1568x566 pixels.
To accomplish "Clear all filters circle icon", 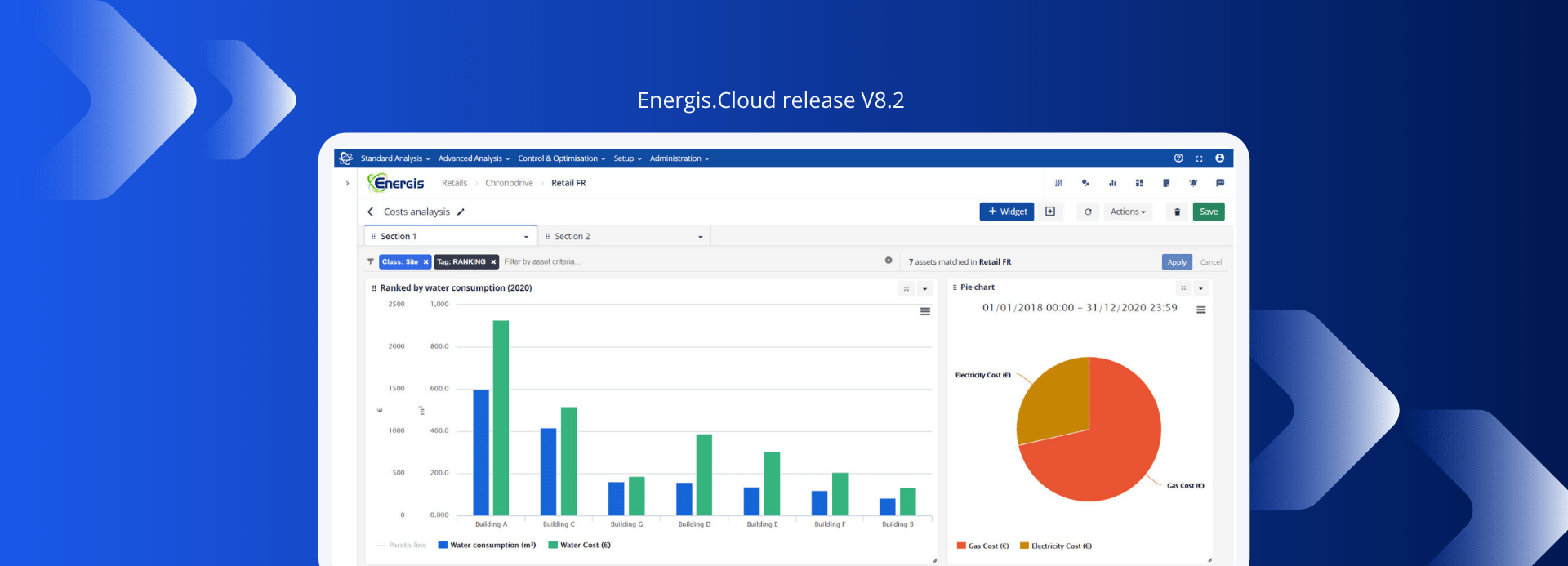I will [x=889, y=261].
